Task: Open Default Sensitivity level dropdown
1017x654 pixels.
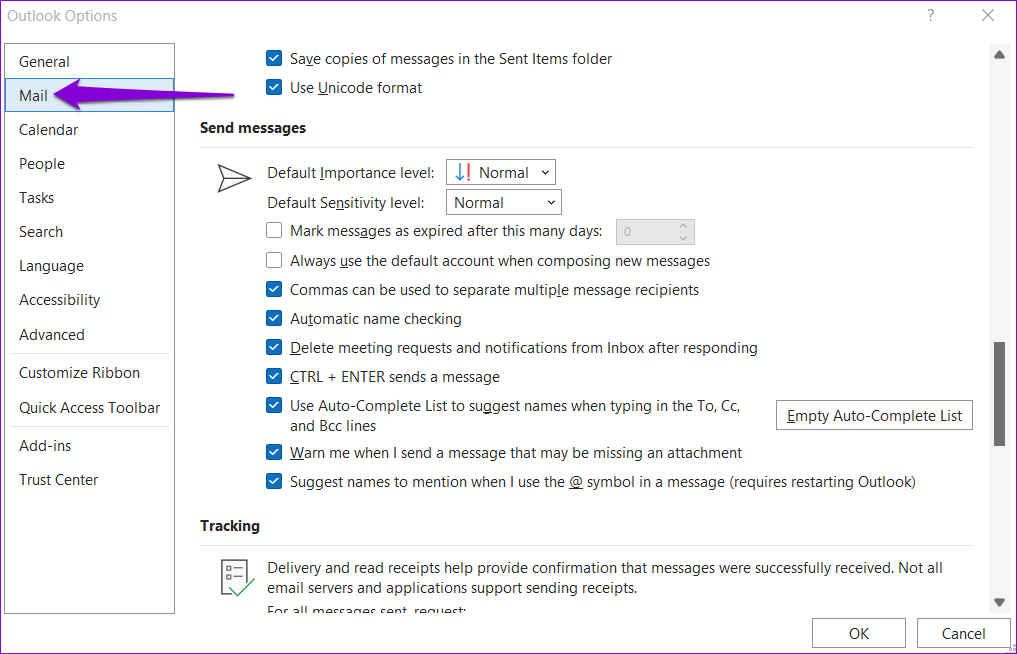Action: coord(504,202)
